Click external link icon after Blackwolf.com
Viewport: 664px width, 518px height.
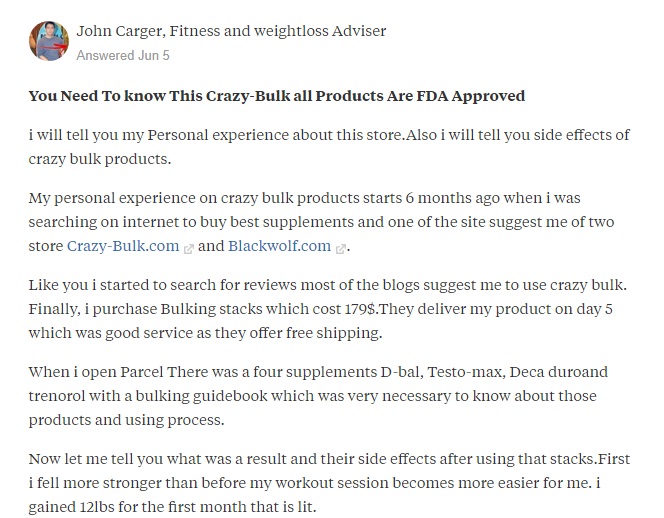coord(340,249)
